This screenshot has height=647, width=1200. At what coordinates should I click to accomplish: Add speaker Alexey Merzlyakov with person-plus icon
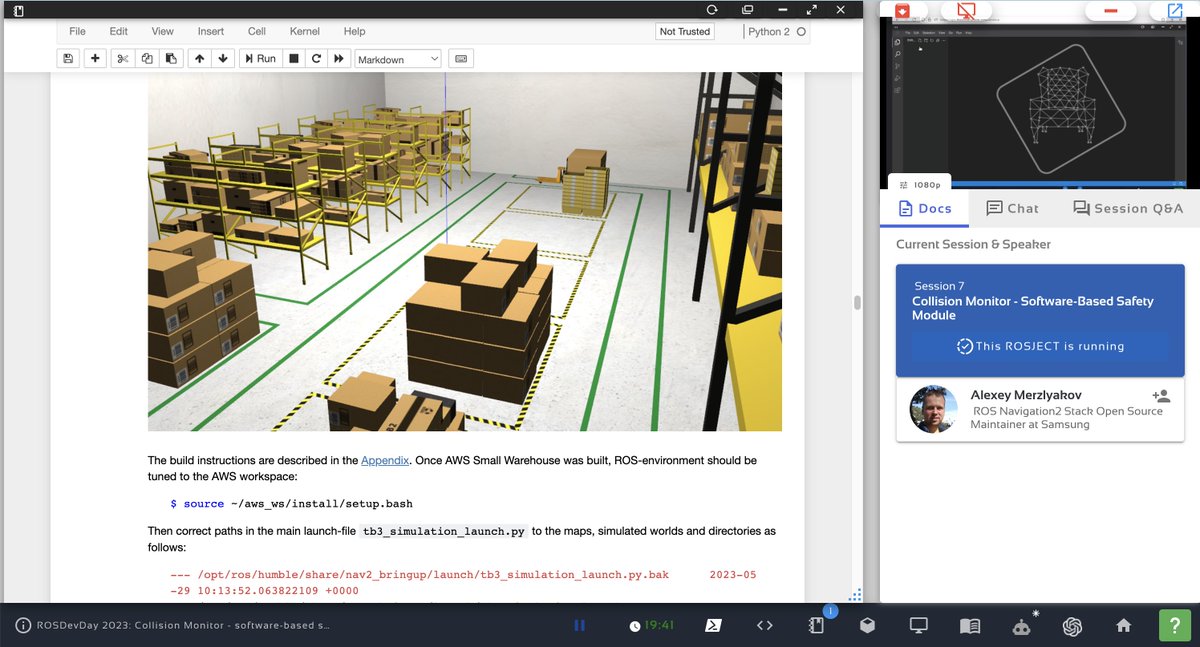tap(1161, 397)
